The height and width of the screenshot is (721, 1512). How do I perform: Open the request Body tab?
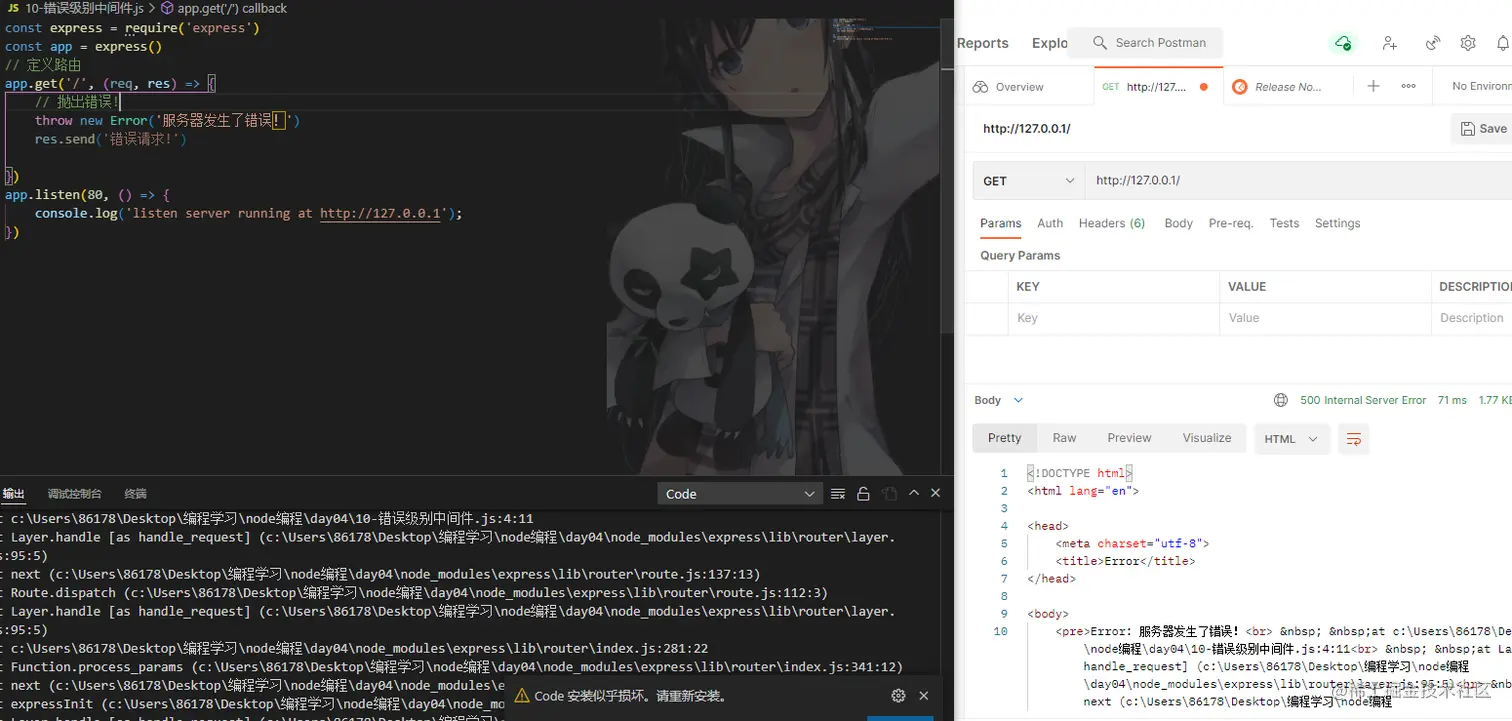1179,223
